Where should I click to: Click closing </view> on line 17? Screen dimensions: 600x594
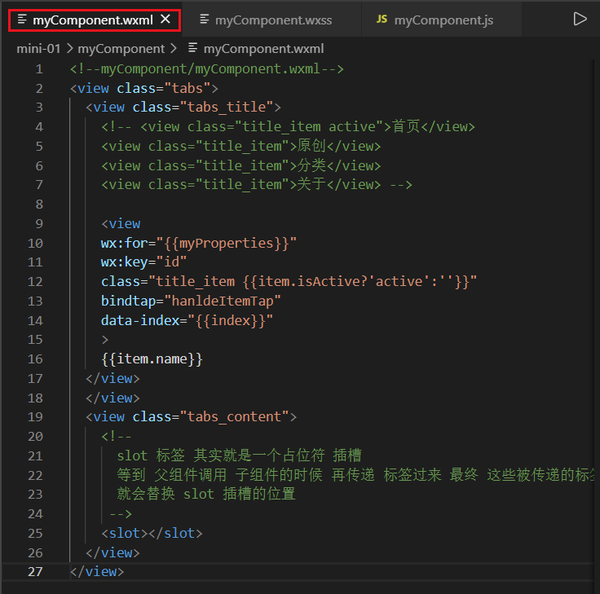click(113, 379)
